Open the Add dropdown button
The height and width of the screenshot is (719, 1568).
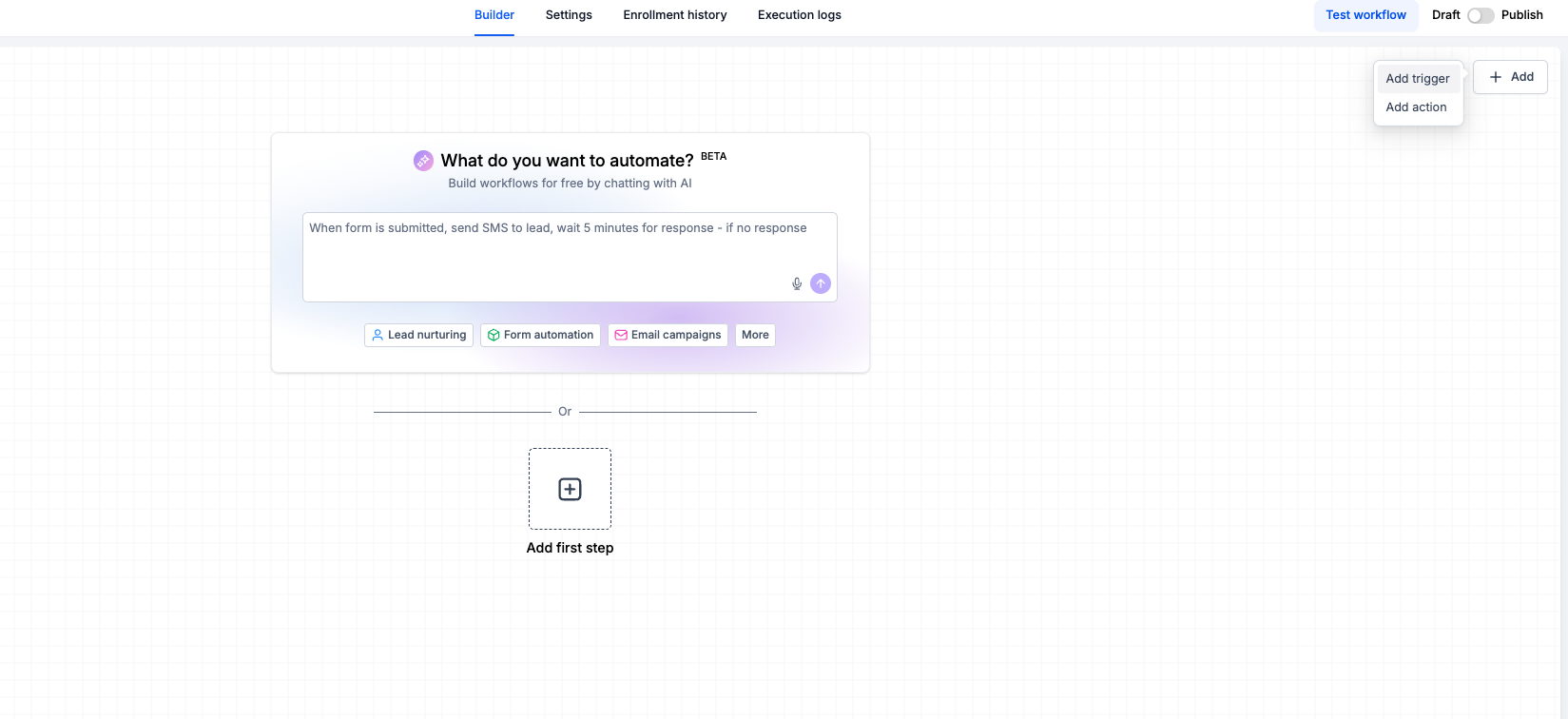pyautogui.click(x=1510, y=77)
